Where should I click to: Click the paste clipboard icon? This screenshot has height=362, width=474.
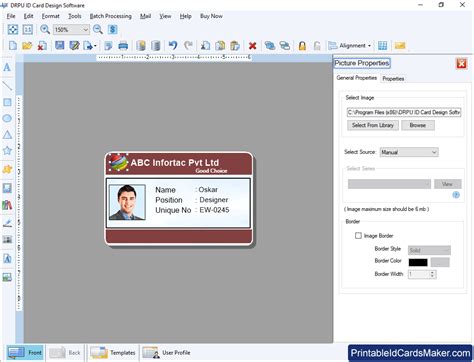pyautogui.click(x=235, y=46)
